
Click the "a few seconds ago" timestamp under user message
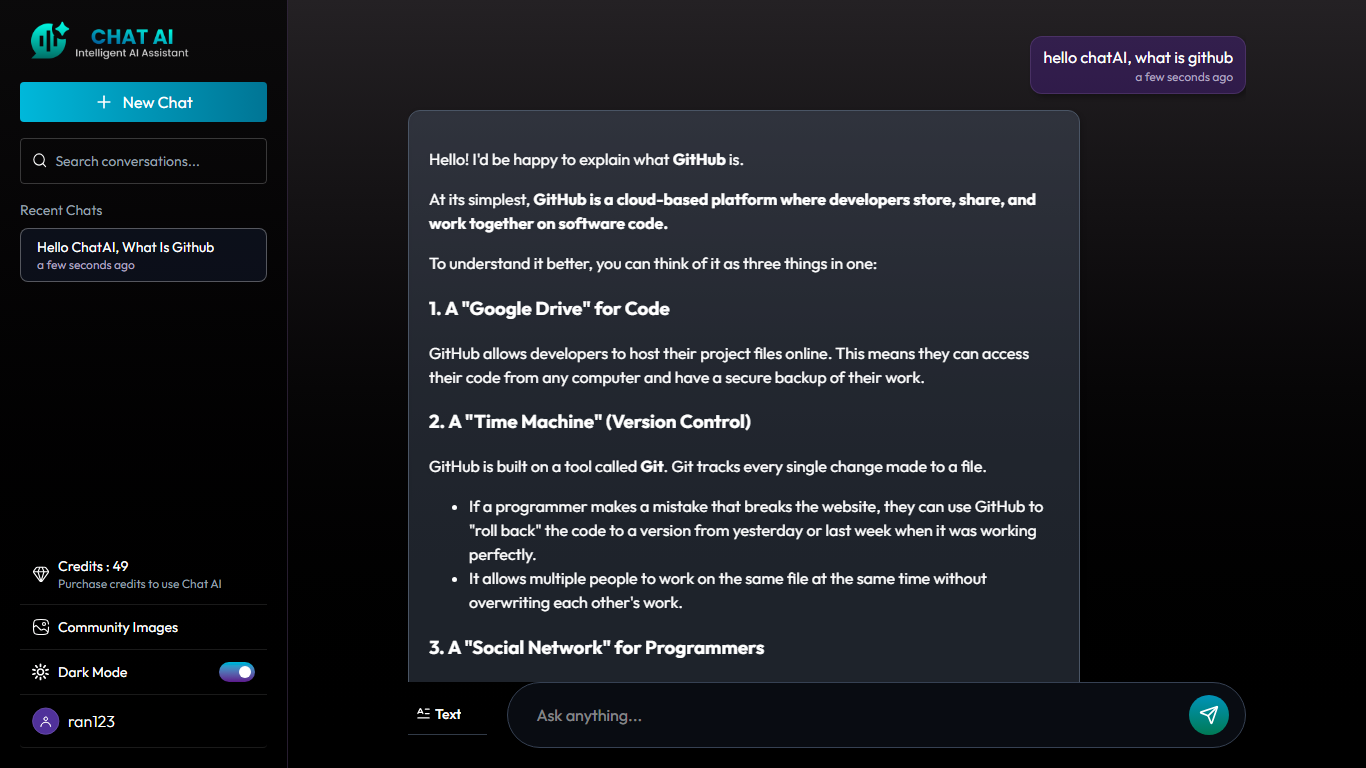[x=1184, y=78]
